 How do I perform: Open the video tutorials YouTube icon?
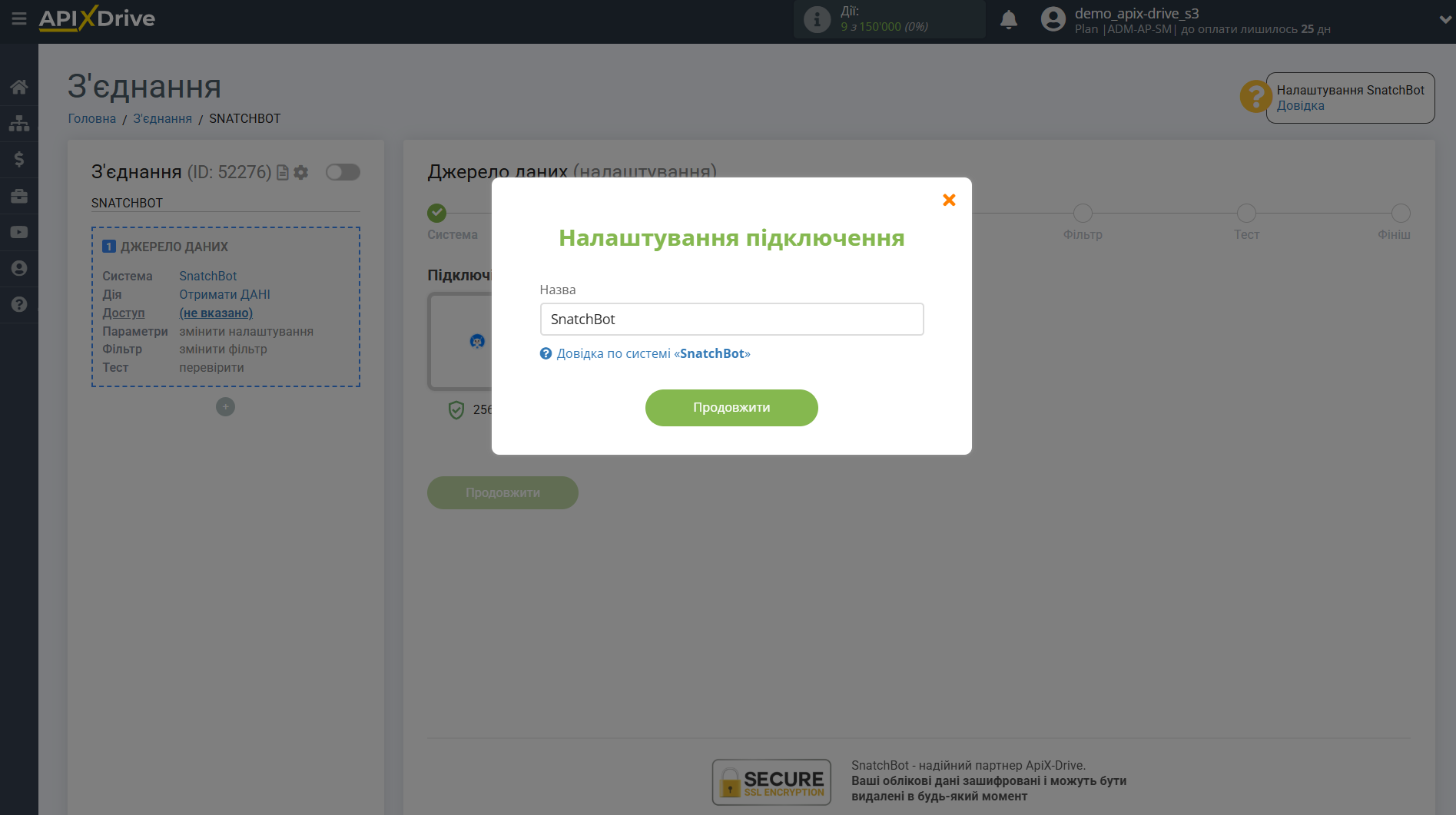click(19, 232)
